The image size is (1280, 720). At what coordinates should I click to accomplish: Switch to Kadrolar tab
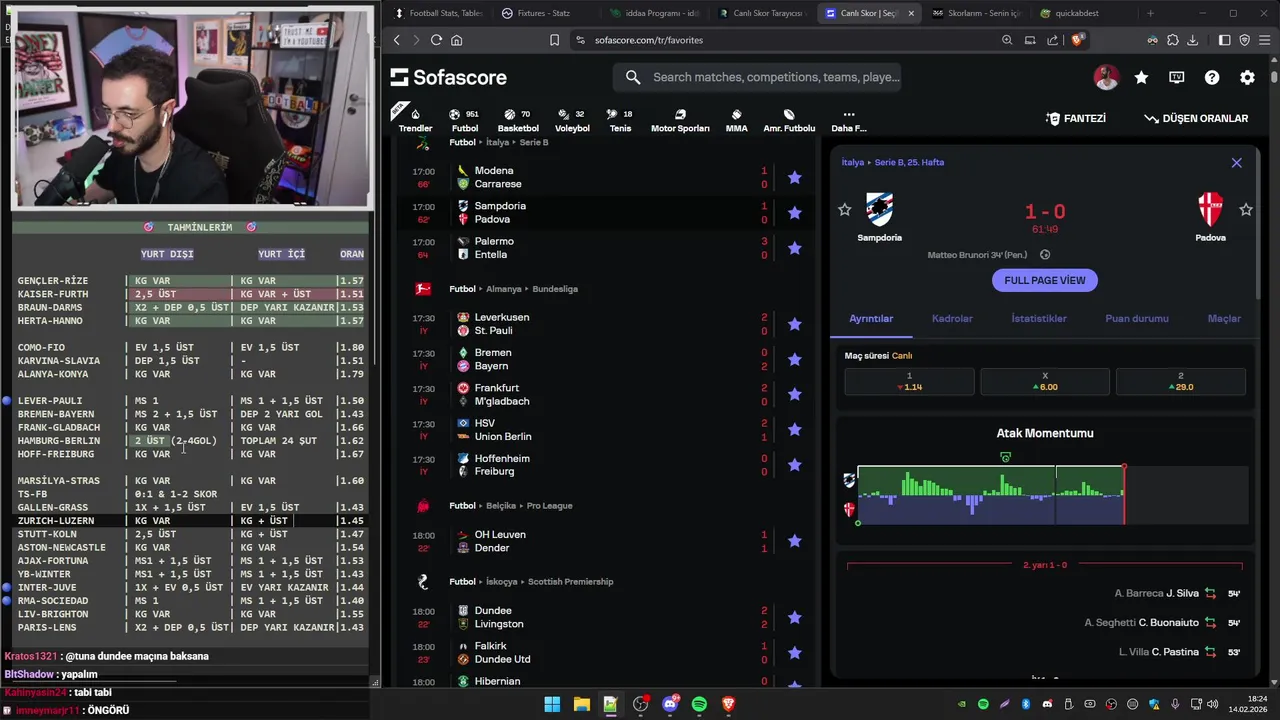pos(952,318)
